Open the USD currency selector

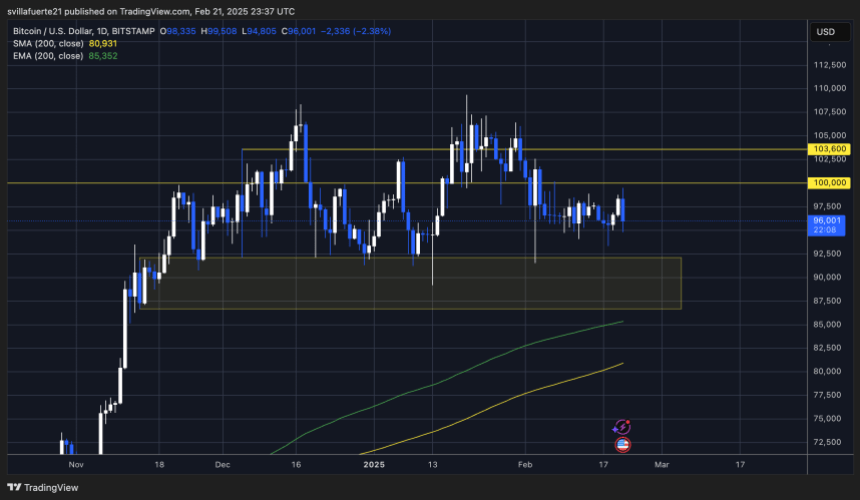pos(825,32)
